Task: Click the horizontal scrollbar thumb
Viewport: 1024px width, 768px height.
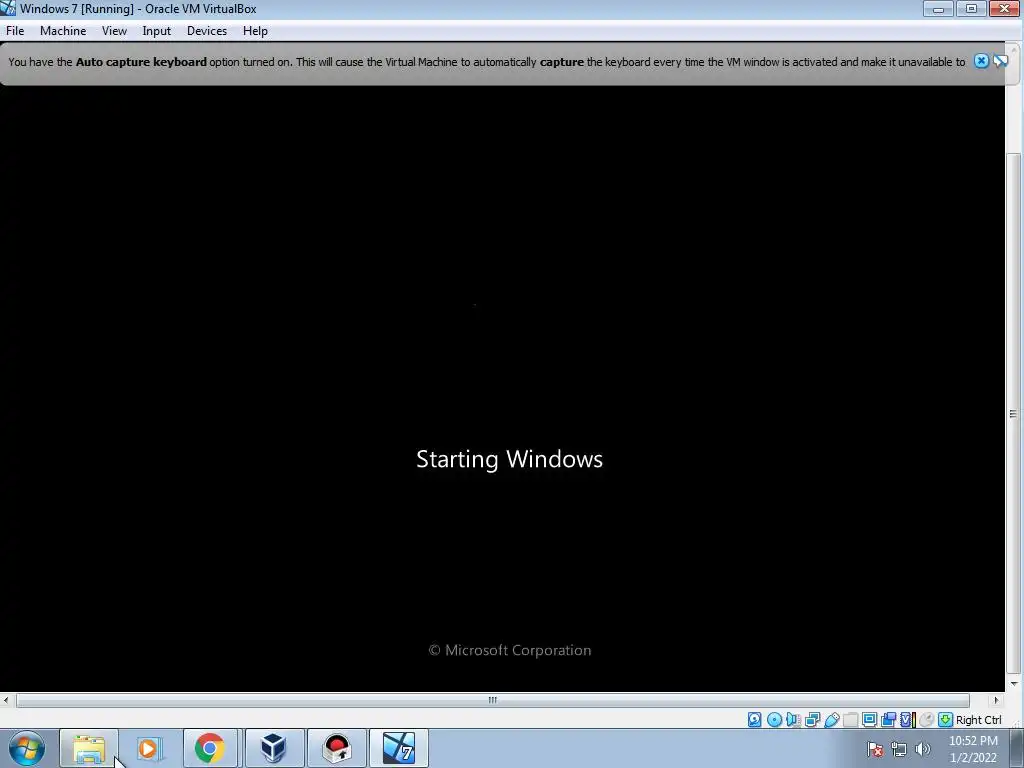Action: [492, 700]
